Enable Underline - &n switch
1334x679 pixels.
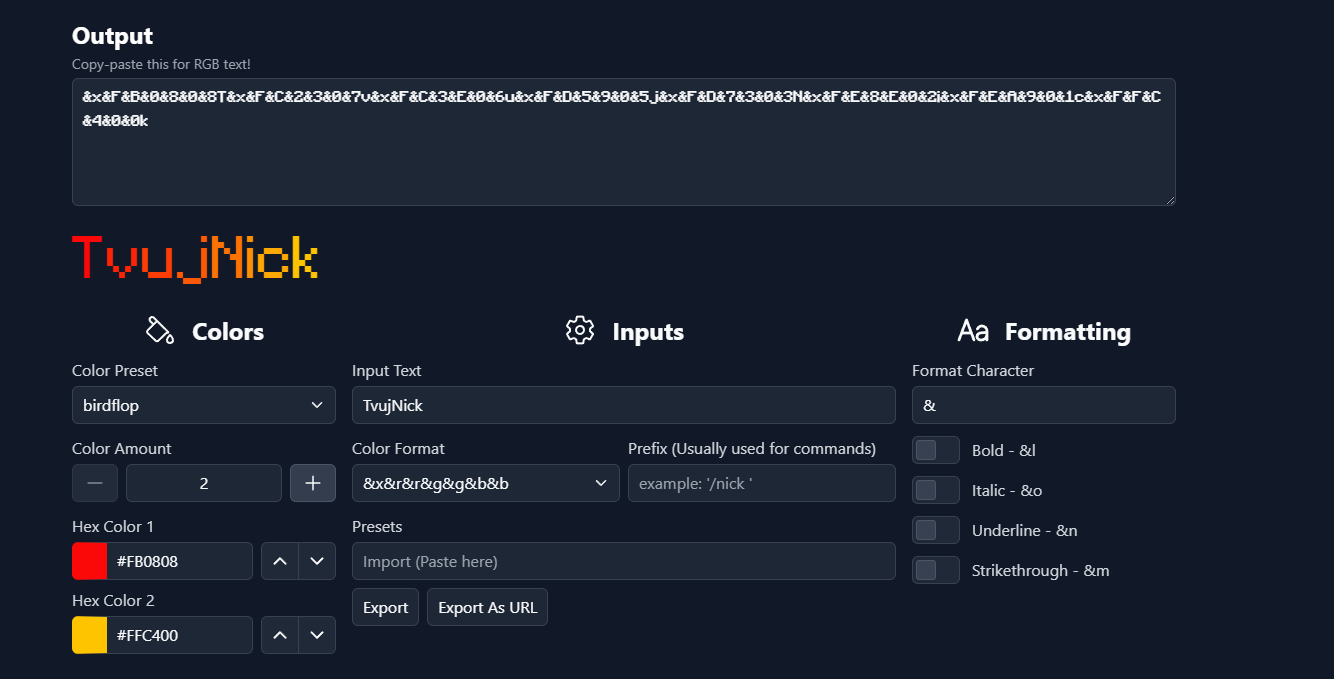pos(936,530)
